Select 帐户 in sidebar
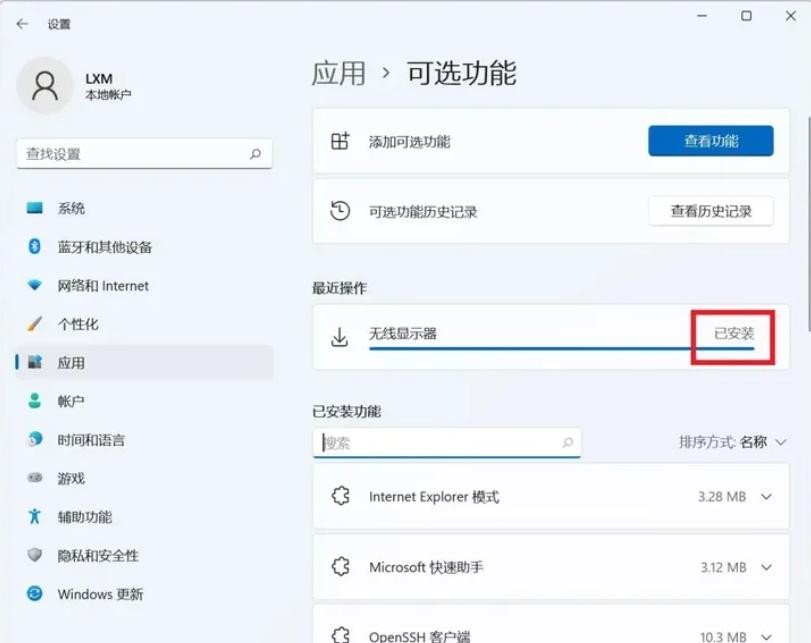The image size is (811, 643). 71,401
